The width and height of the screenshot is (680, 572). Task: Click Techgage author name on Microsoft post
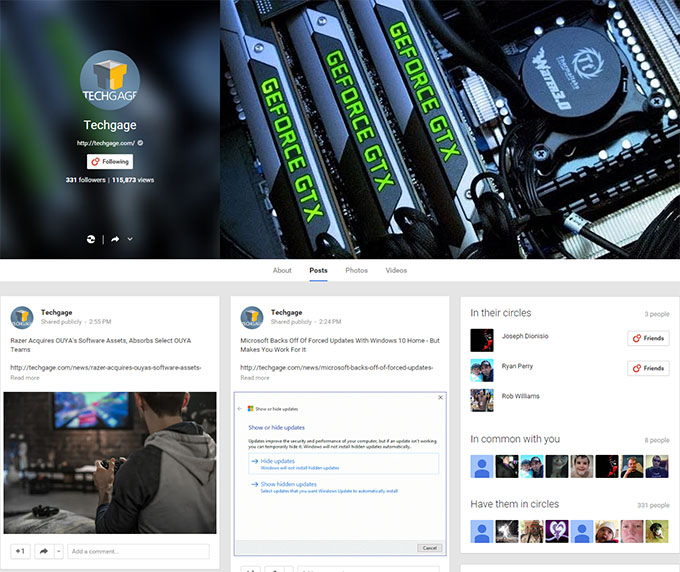pyautogui.click(x=287, y=312)
